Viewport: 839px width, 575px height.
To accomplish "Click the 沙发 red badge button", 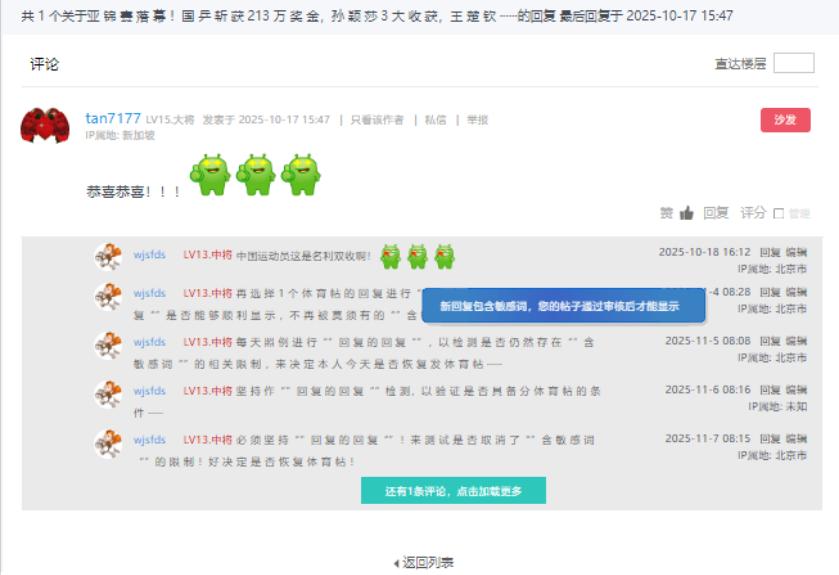I will pyautogui.click(x=785, y=120).
